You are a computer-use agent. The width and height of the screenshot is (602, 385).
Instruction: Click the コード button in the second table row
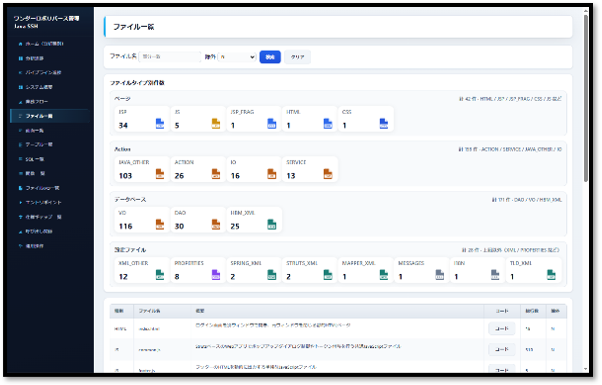point(502,349)
